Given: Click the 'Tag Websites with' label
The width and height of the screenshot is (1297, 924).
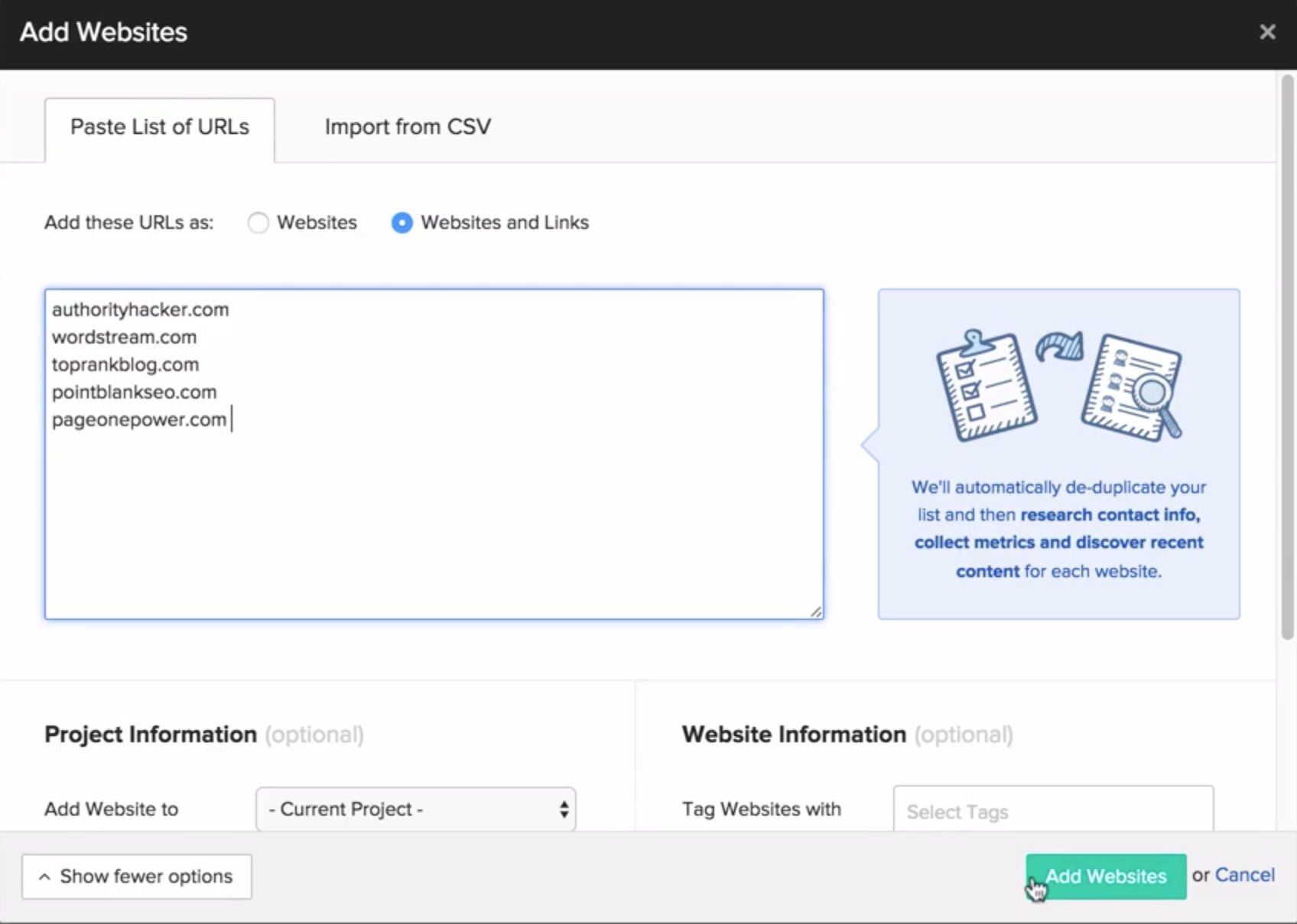Looking at the screenshot, I should coord(762,809).
